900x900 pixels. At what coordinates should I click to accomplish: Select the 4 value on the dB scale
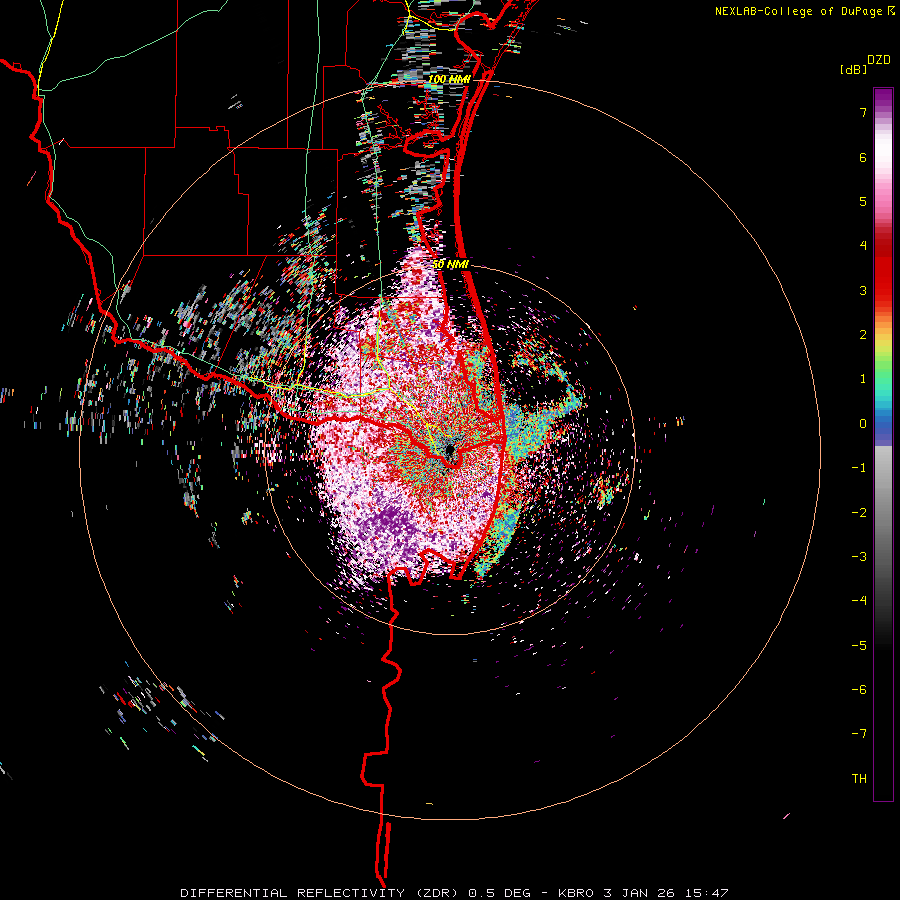point(863,246)
